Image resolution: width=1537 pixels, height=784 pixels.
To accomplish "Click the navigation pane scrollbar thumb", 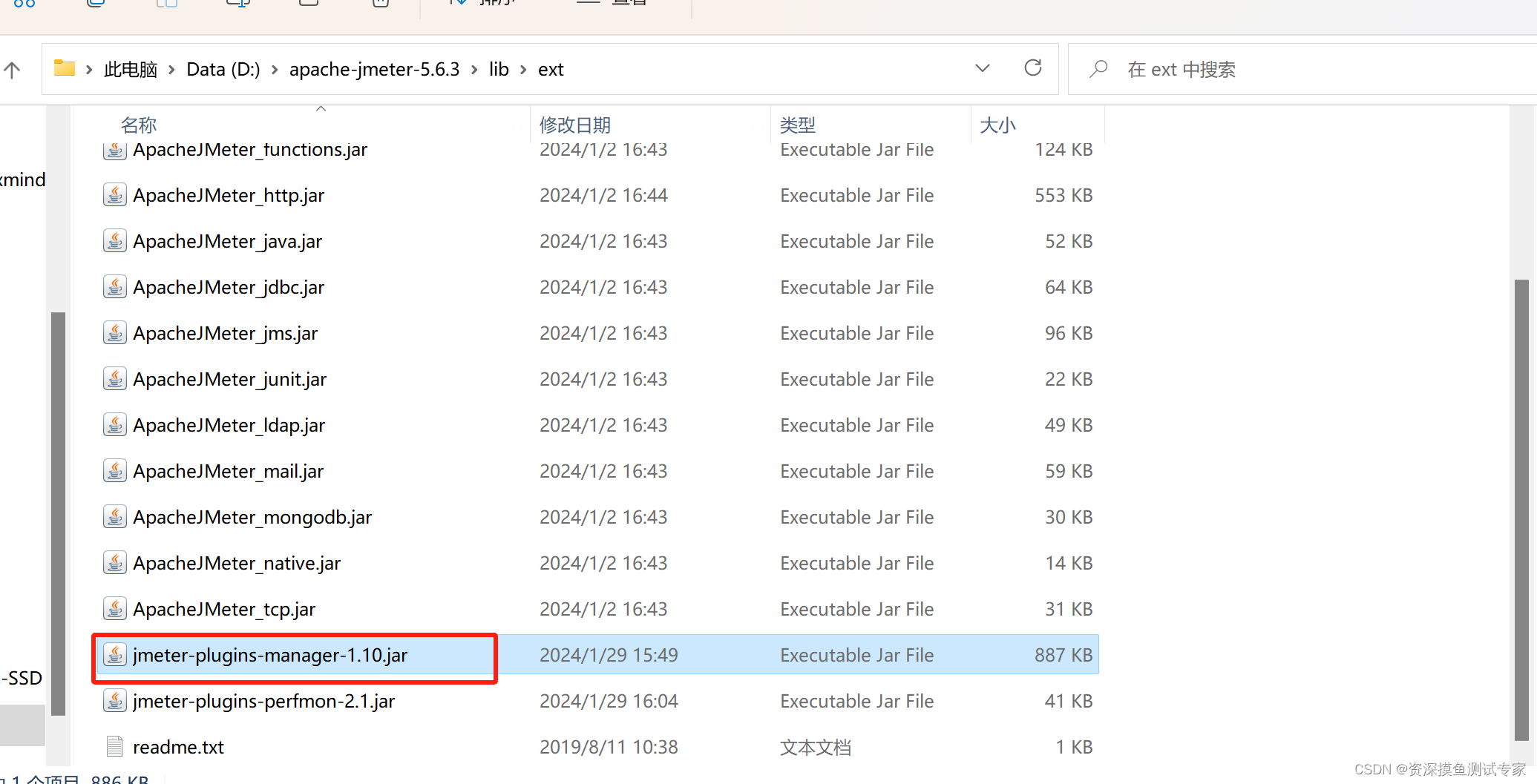I will click(x=58, y=514).
